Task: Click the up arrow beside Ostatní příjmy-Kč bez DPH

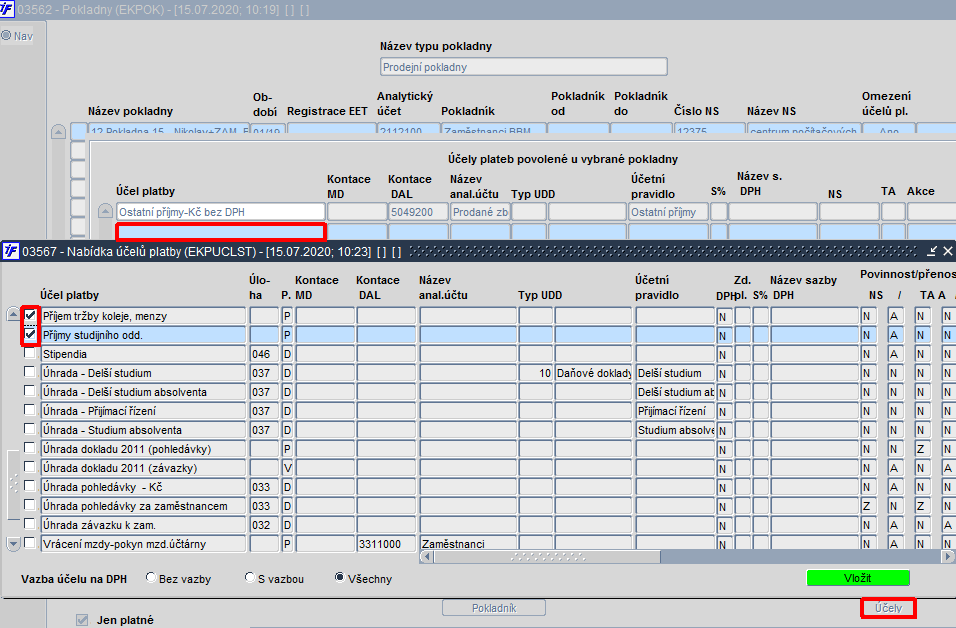Action: [x=105, y=212]
